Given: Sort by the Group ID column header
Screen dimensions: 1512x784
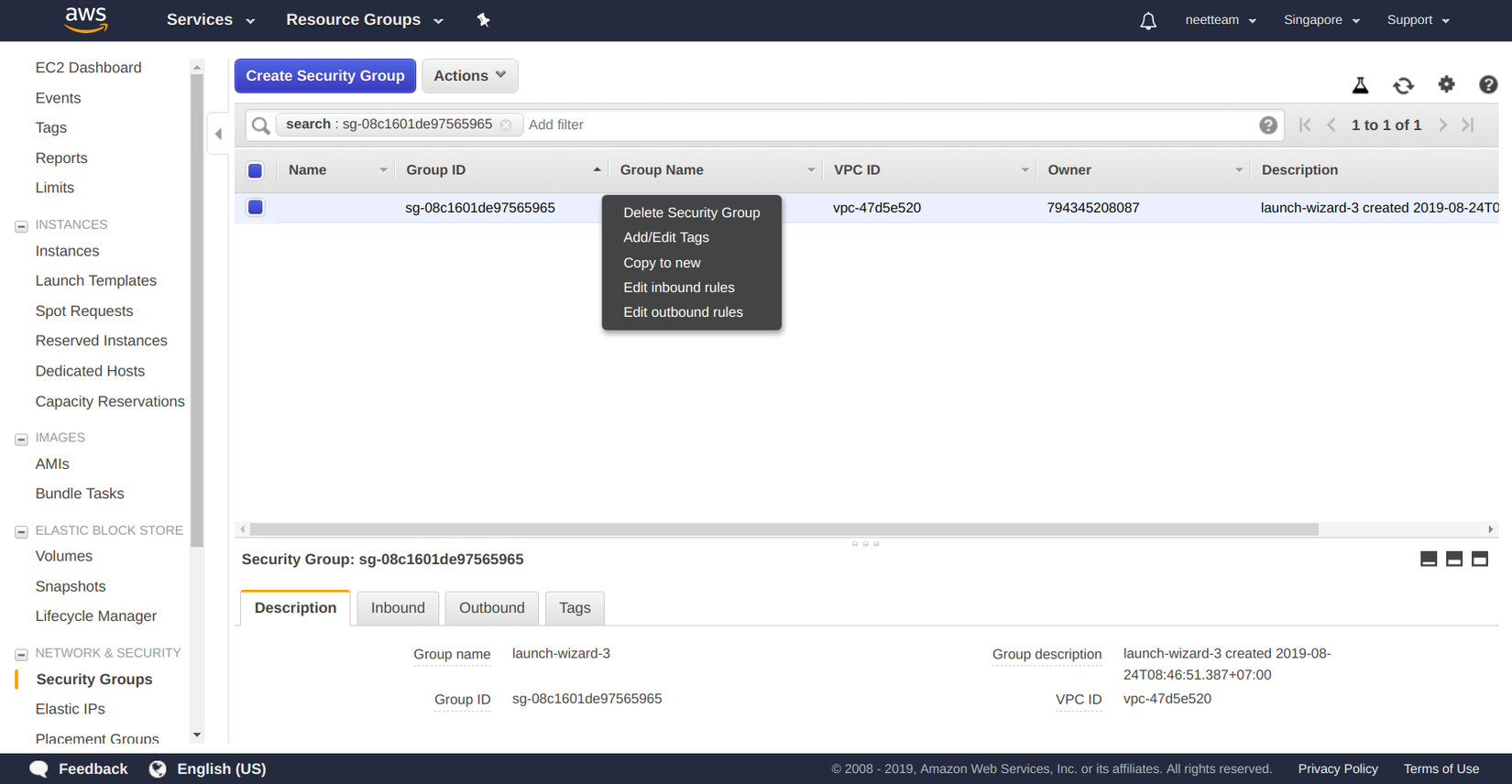Looking at the screenshot, I should point(436,170).
